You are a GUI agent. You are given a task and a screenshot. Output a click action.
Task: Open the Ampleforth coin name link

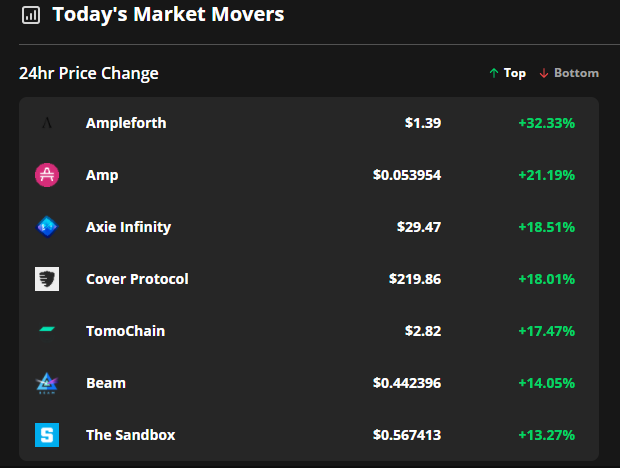coord(126,123)
